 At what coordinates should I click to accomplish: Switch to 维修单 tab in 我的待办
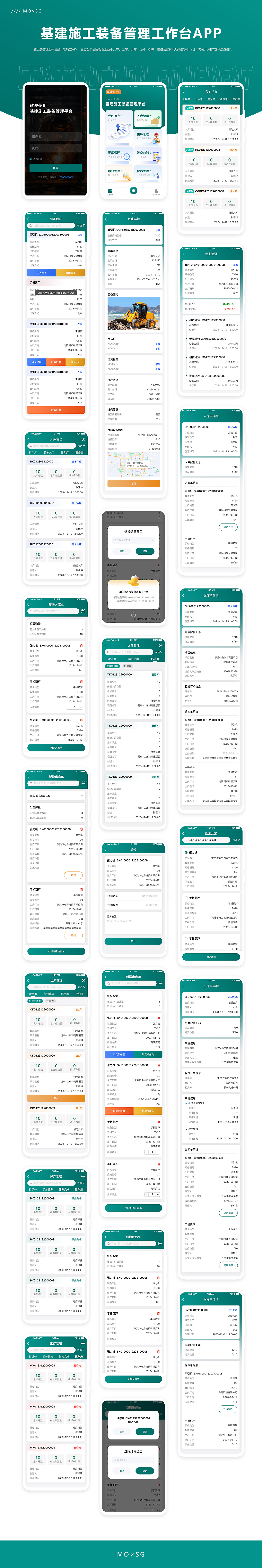224,99
